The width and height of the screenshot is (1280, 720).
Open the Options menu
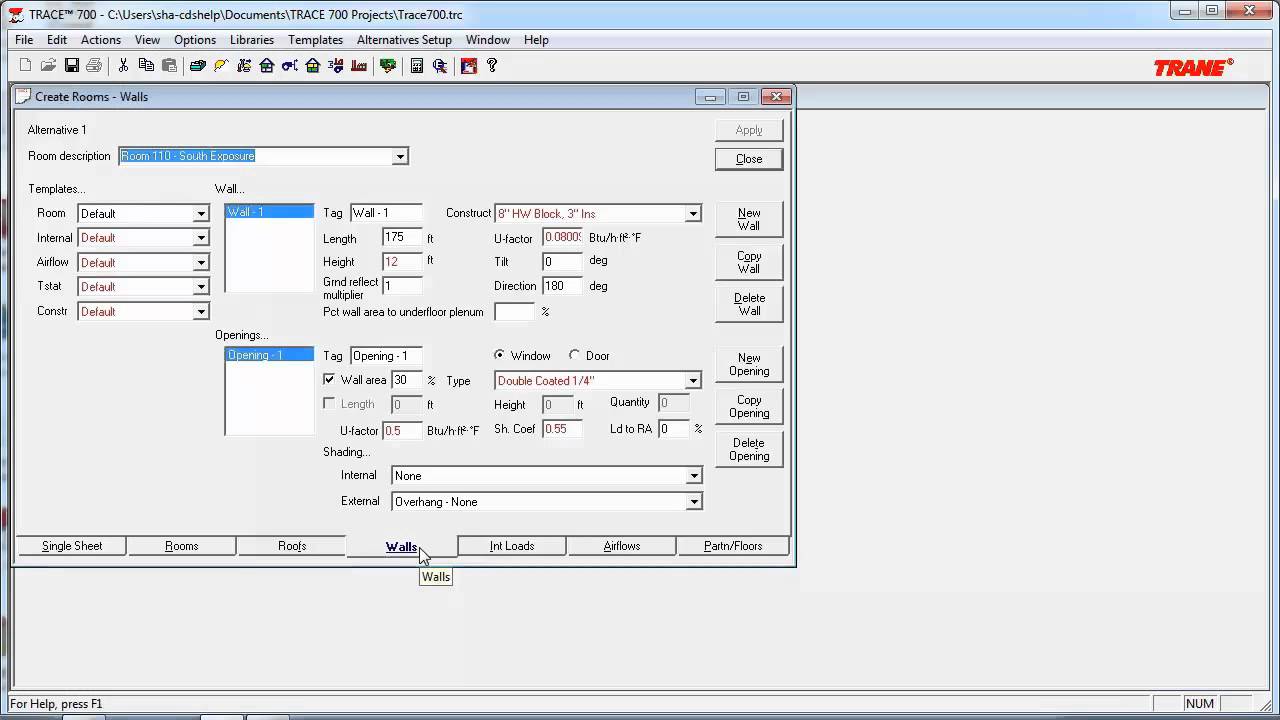pyautogui.click(x=195, y=40)
